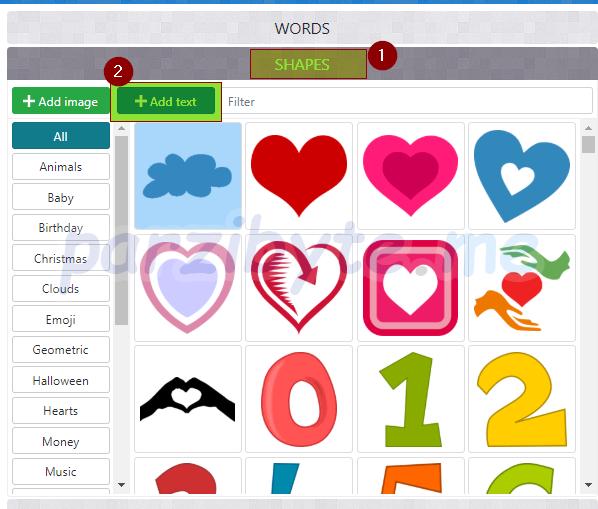Choose the solid red heart shape

click(x=299, y=176)
